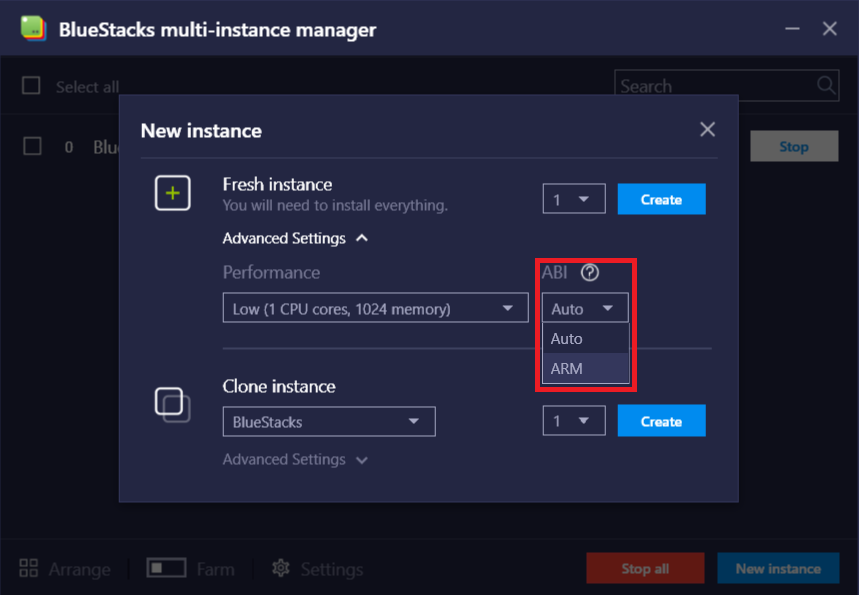Click the Settings label
The width and height of the screenshot is (859, 595).
click(331, 569)
